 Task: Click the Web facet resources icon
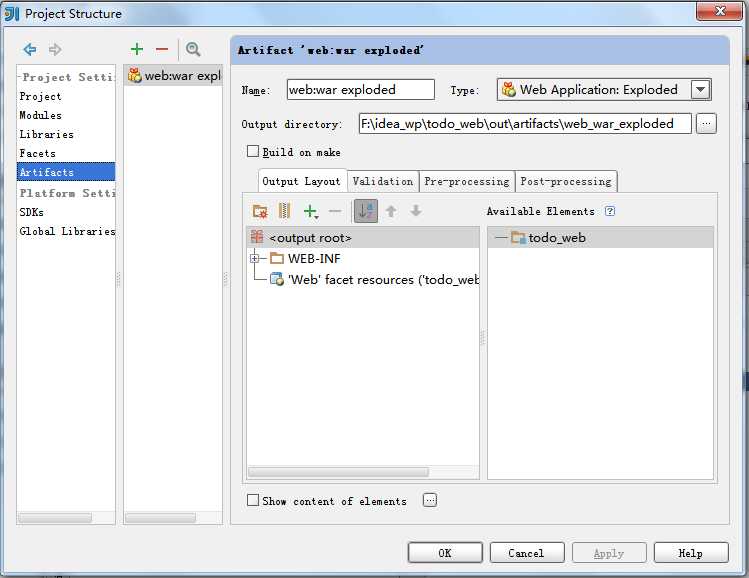(277, 279)
